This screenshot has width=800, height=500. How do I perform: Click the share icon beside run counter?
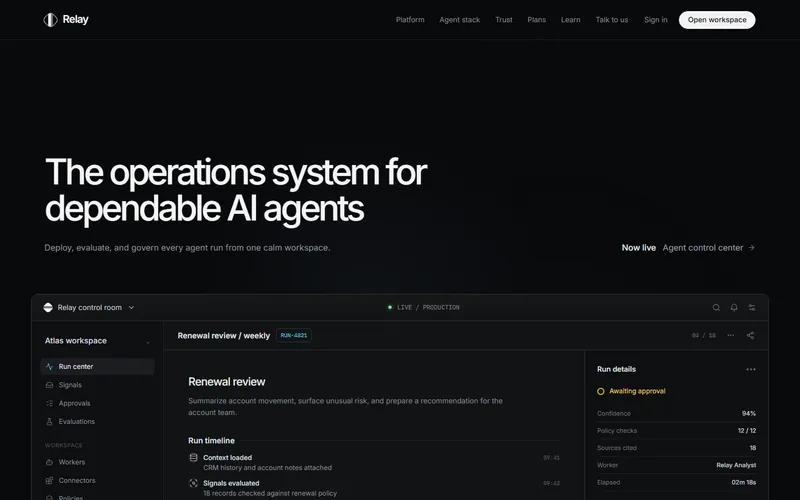tap(751, 336)
